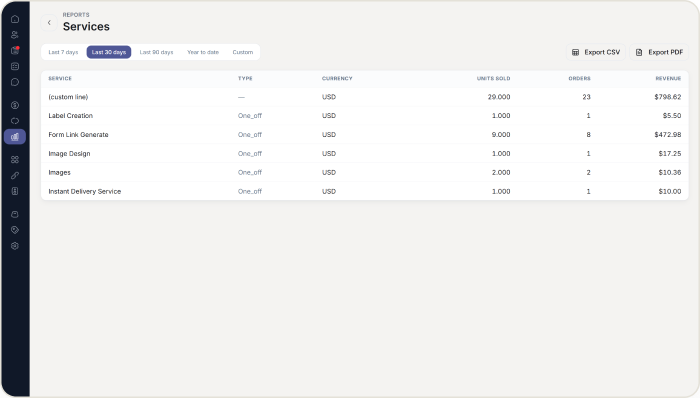Click the $798.62 revenue value
The image size is (700, 398).
(x=668, y=97)
